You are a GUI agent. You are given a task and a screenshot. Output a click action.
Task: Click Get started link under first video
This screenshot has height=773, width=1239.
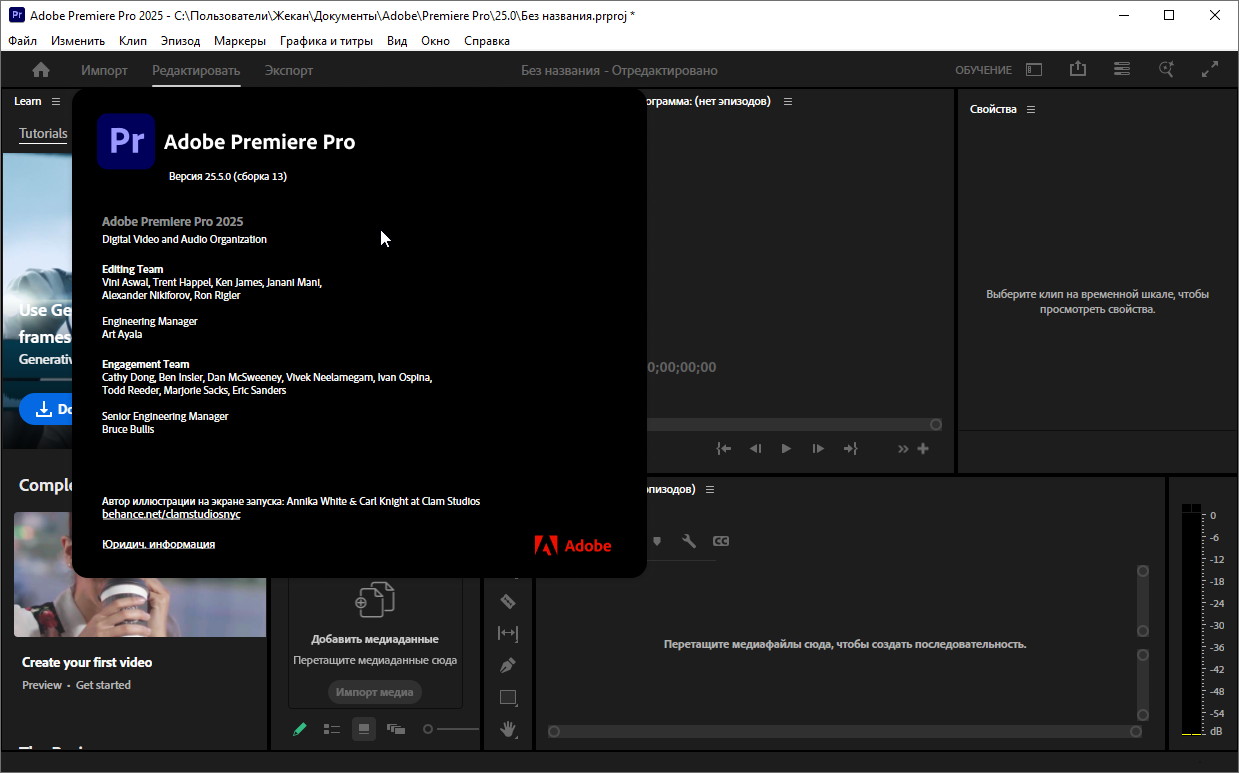point(103,685)
